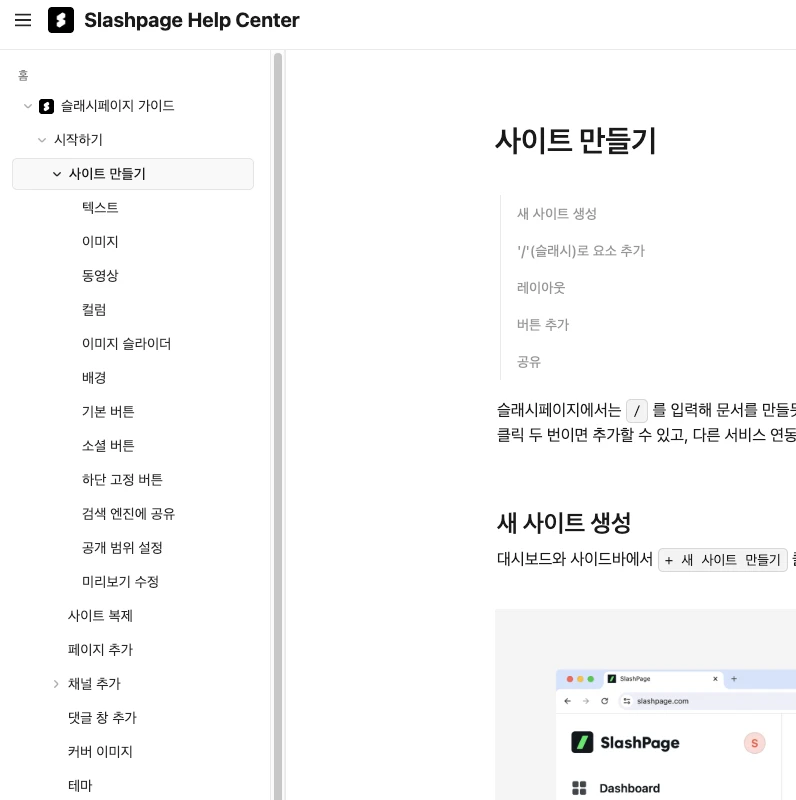Image resolution: width=796 pixels, height=800 pixels.
Task: Click the 사이트 만들기 page title
Action: [x=576, y=141]
